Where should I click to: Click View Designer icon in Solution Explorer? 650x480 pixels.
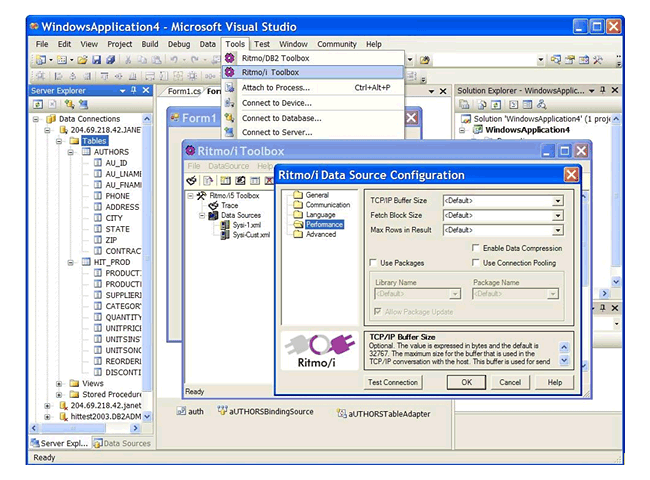[527, 104]
